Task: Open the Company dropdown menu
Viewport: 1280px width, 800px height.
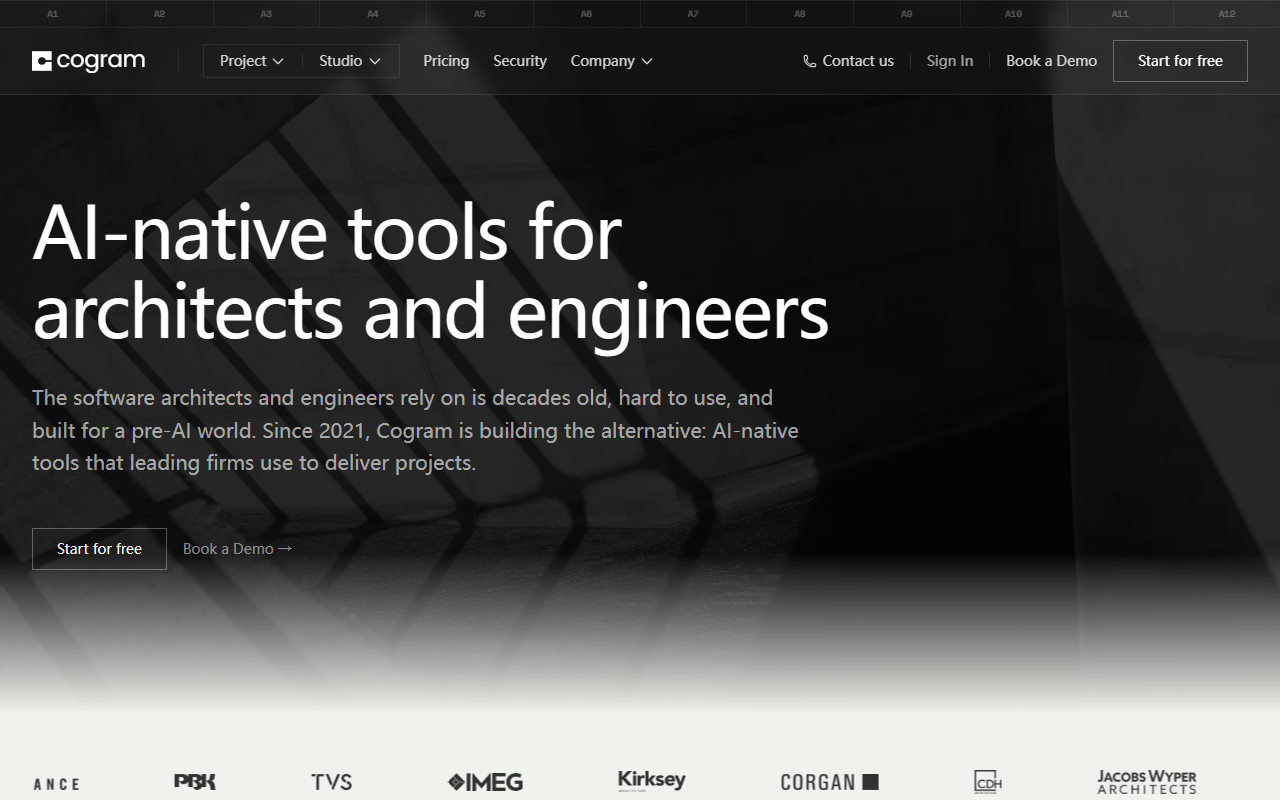Action: [611, 61]
